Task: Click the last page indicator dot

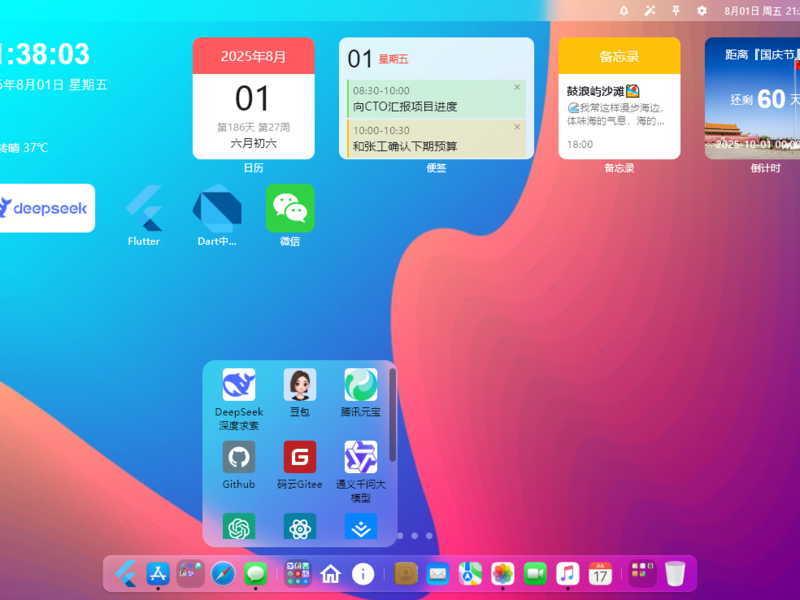Action: point(429,536)
